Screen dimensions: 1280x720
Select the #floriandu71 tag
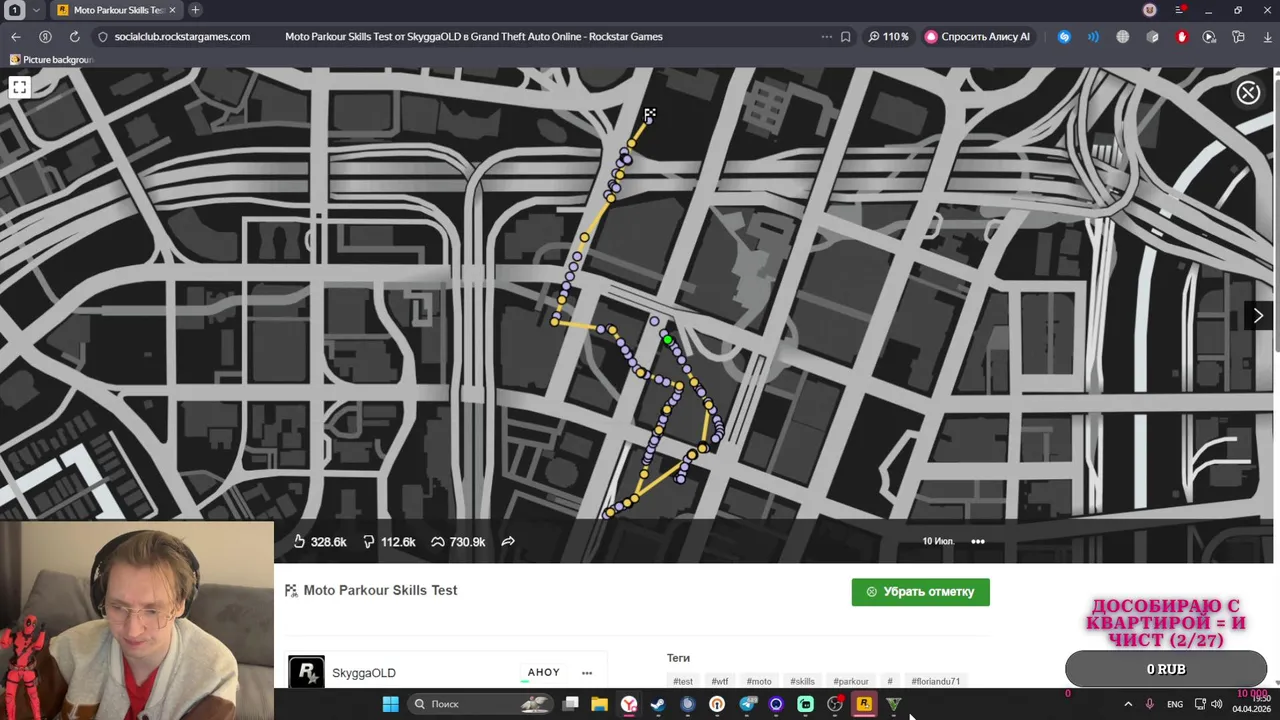935,681
